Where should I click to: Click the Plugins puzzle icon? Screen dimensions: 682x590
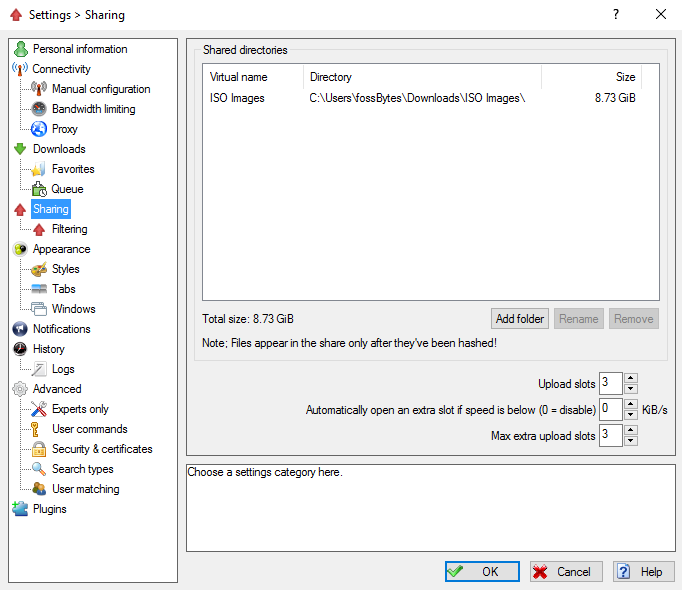(20, 509)
